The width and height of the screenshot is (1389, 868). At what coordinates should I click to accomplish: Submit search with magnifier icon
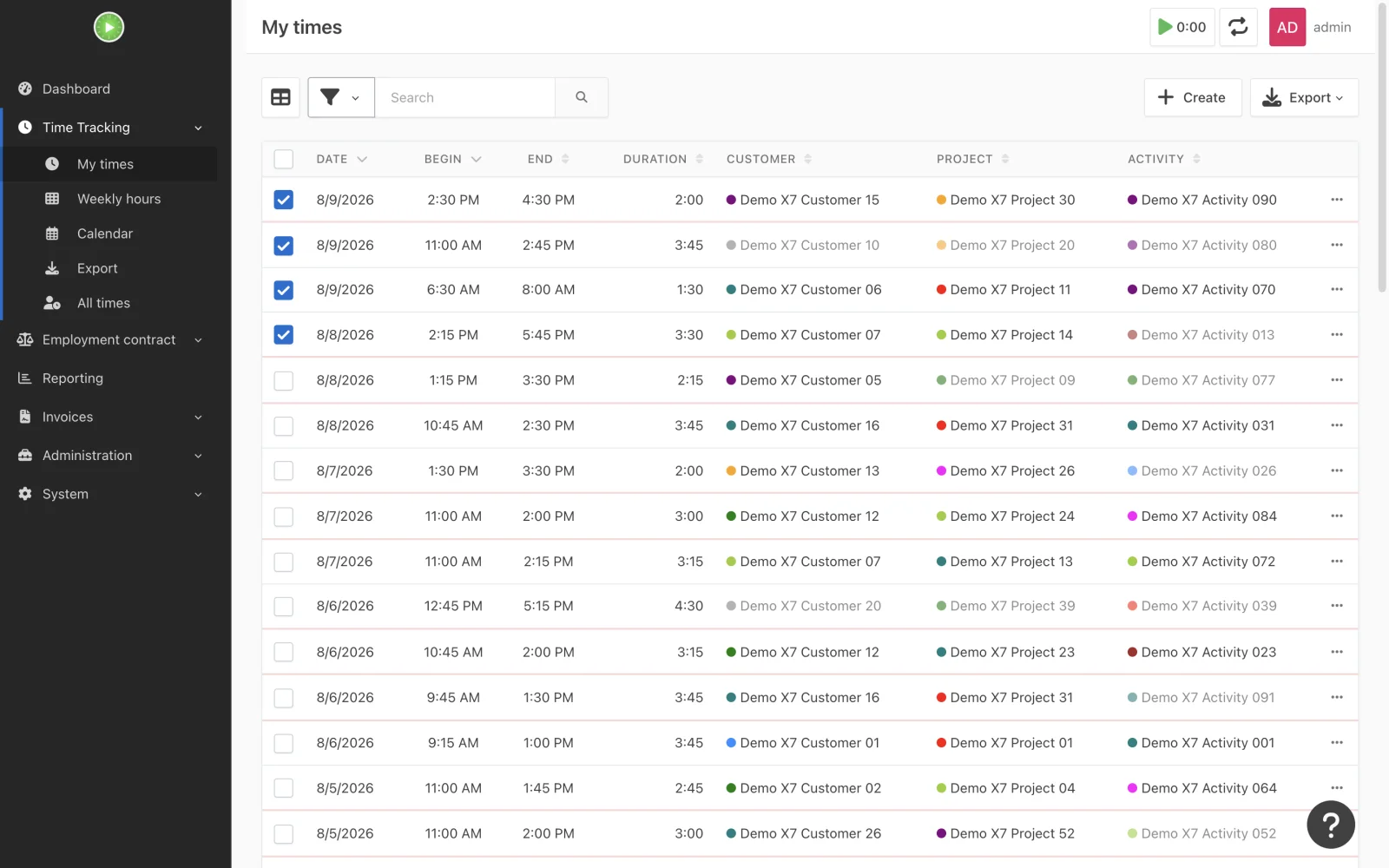click(x=582, y=97)
